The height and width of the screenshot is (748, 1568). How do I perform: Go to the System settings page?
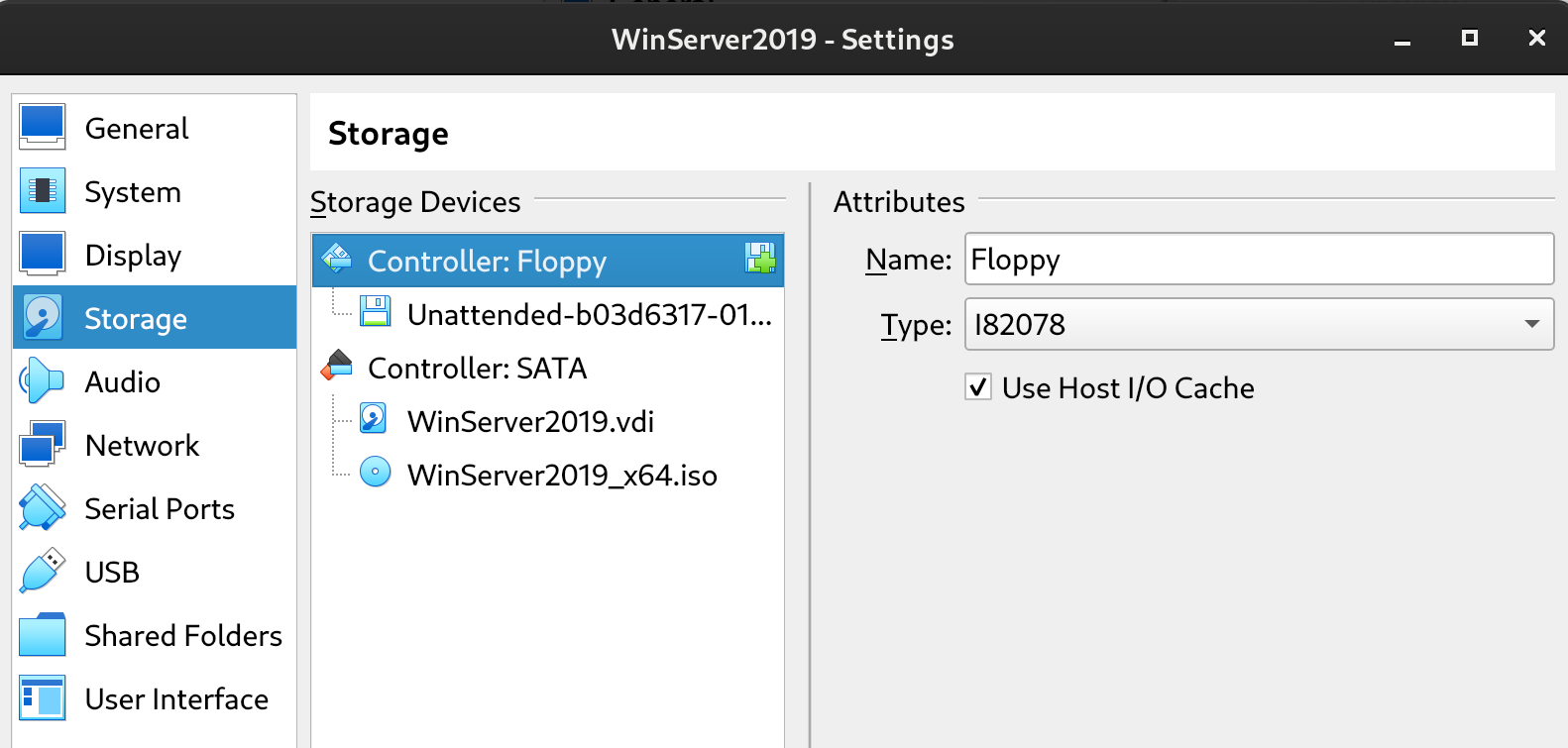pos(133,192)
